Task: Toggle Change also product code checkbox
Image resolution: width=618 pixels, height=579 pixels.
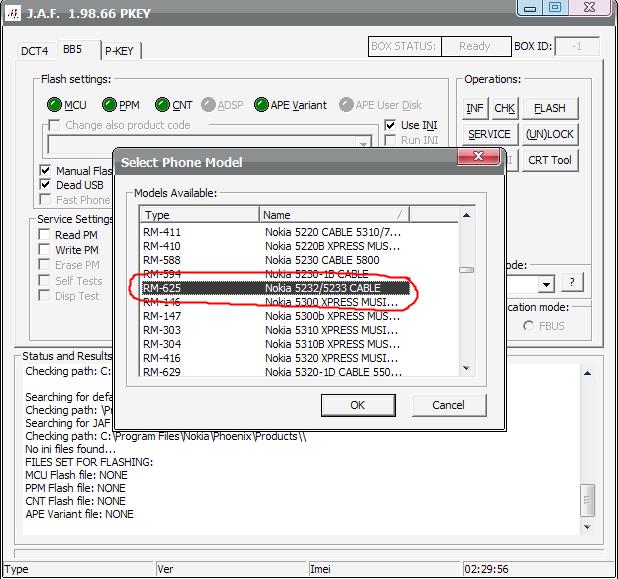Action: 54,125
